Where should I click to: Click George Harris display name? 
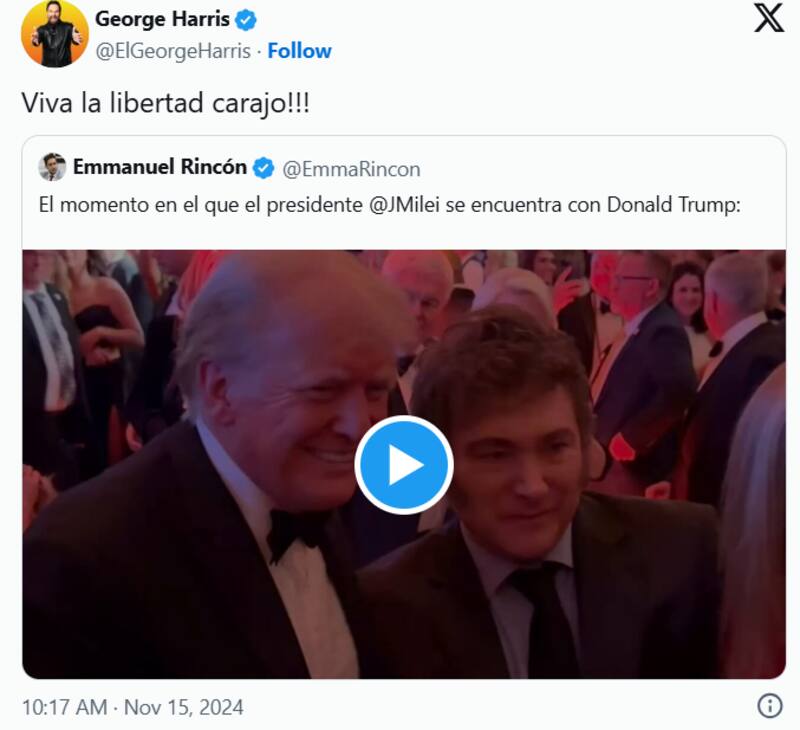pyautogui.click(x=161, y=17)
